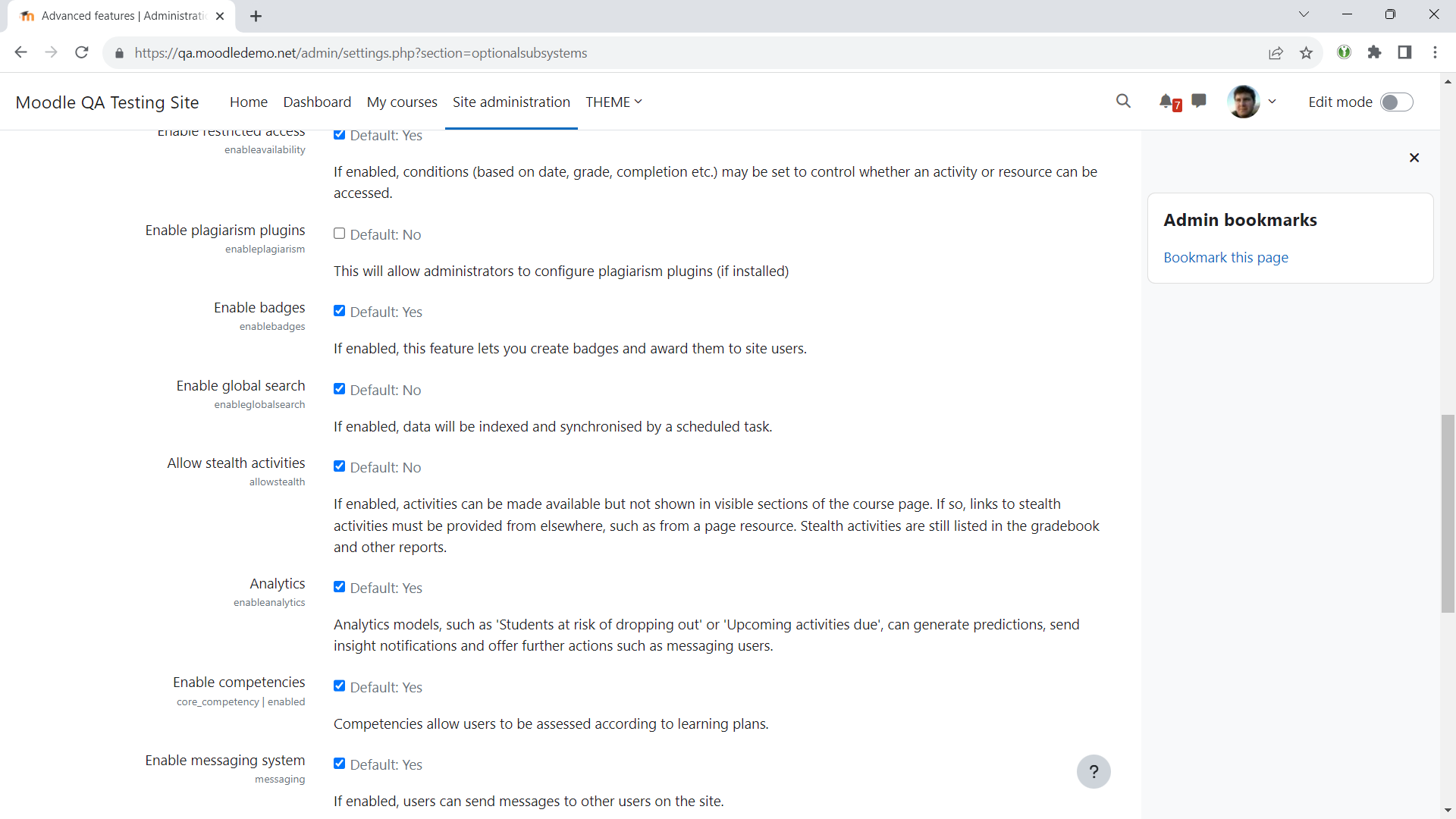This screenshot has width=1456, height=819.
Task: Click the enableplagiarism setting name
Action: click(265, 249)
